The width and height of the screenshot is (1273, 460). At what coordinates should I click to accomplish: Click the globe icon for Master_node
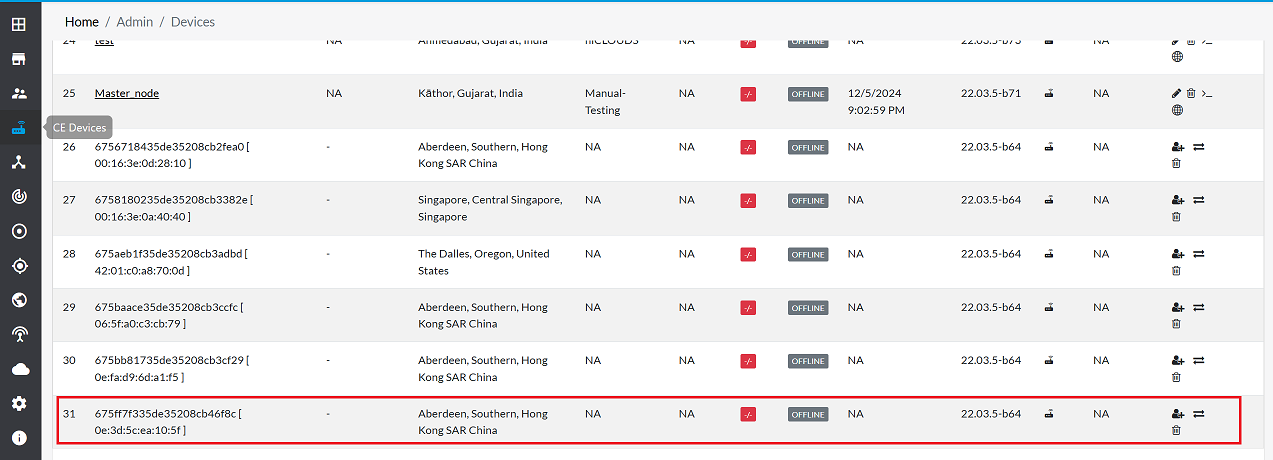(x=1177, y=111)
